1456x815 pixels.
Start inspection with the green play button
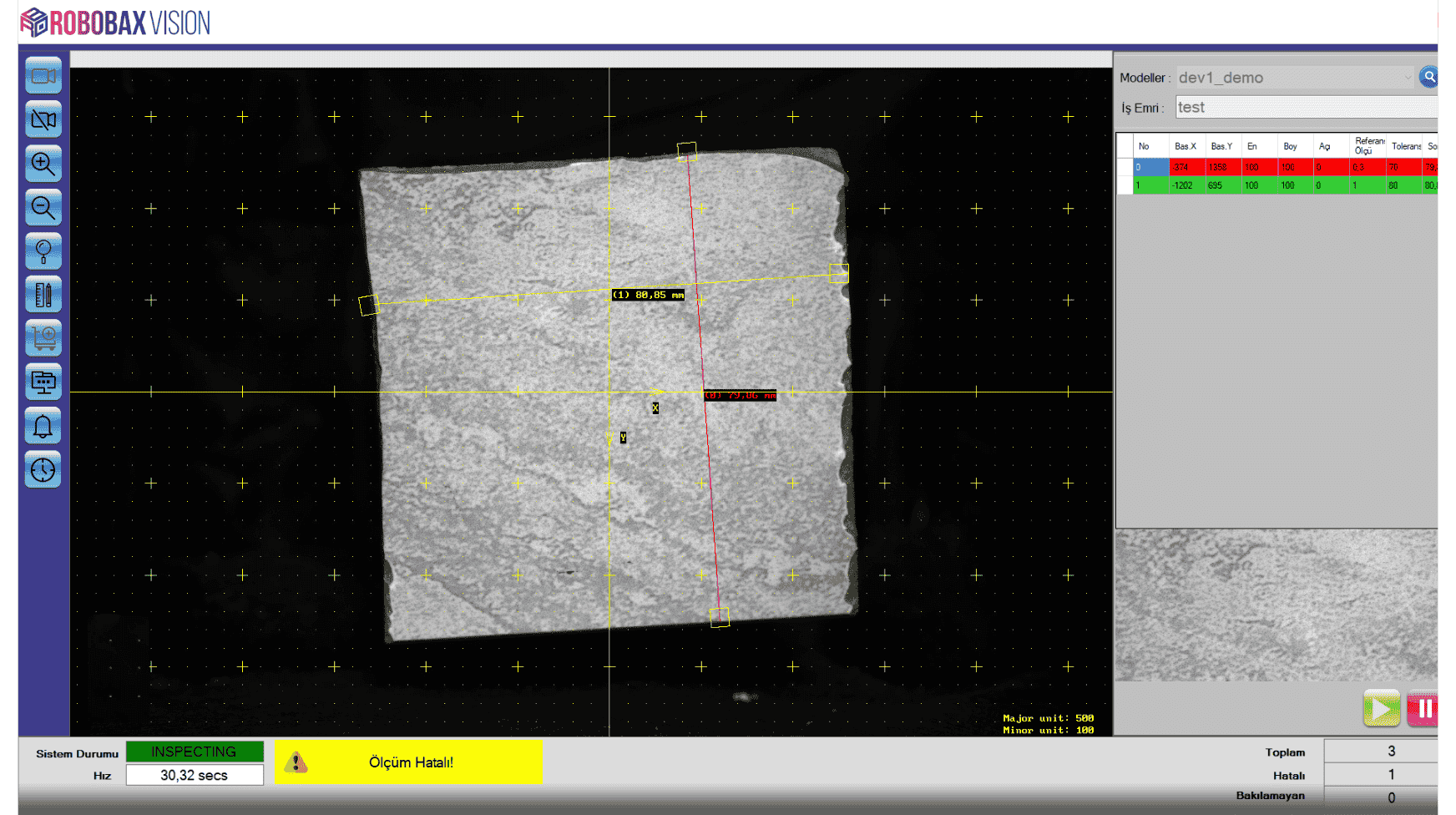click(x=1382, y=709)
